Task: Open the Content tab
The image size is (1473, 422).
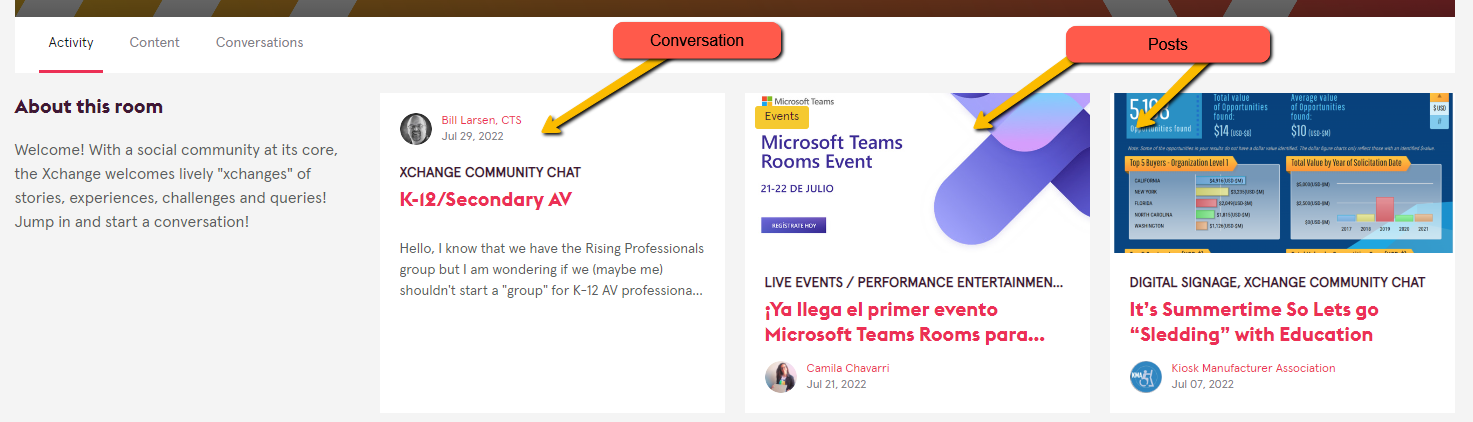Action: click(155, 43)
